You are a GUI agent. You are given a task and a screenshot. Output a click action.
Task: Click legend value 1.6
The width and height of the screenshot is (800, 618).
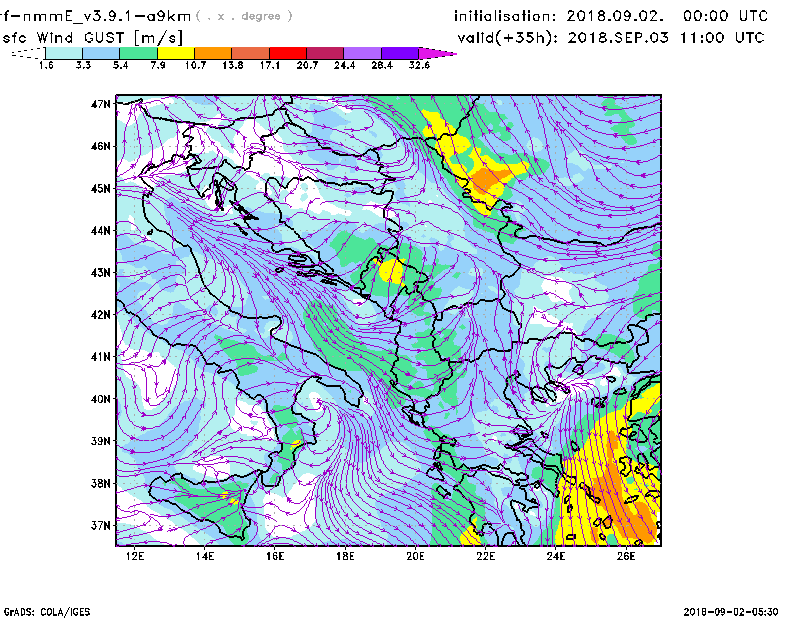click(x=46, y=65)
